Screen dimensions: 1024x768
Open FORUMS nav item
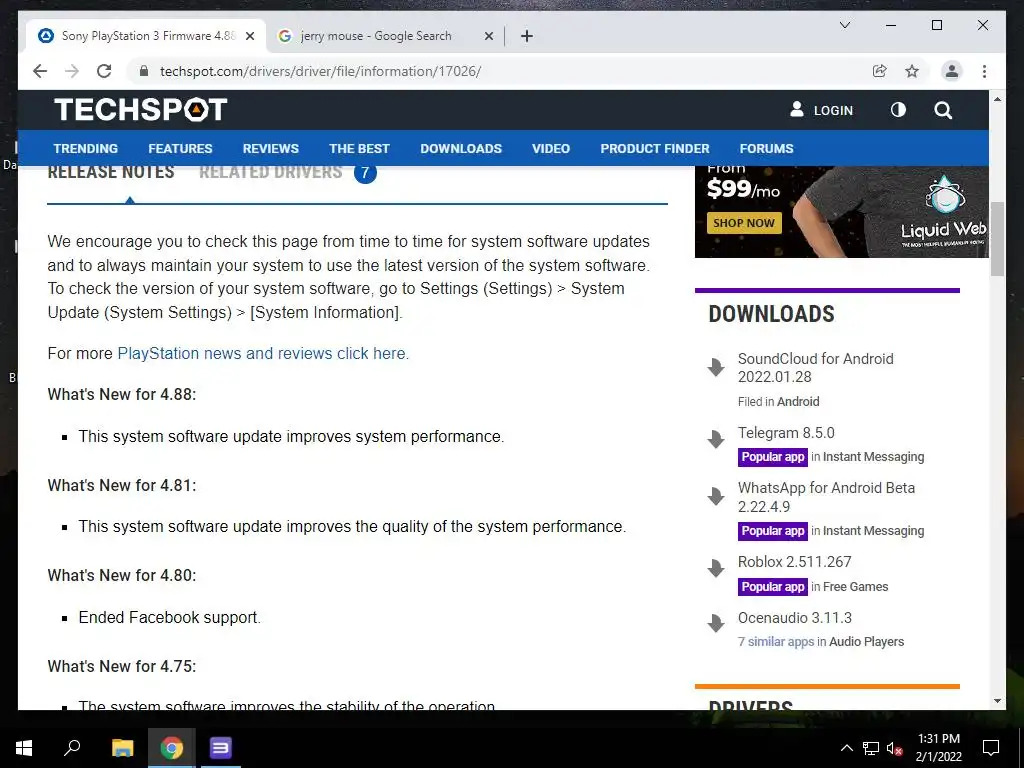tap(766, 148)
